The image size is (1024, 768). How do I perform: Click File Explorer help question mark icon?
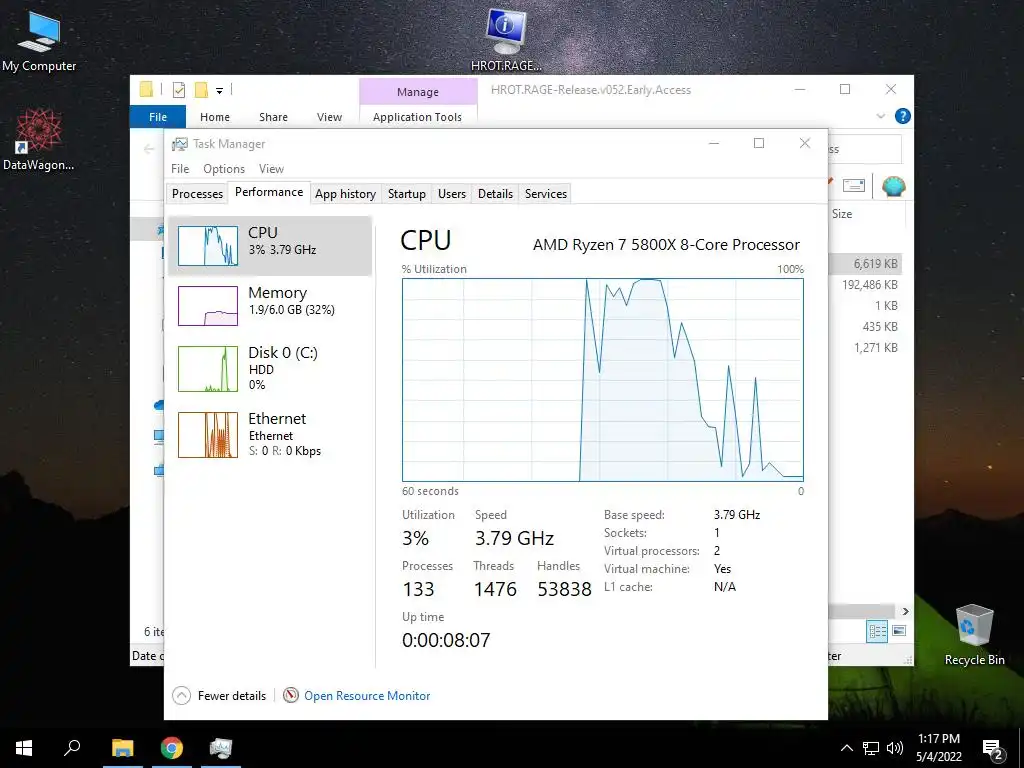(x=903, y=116)
